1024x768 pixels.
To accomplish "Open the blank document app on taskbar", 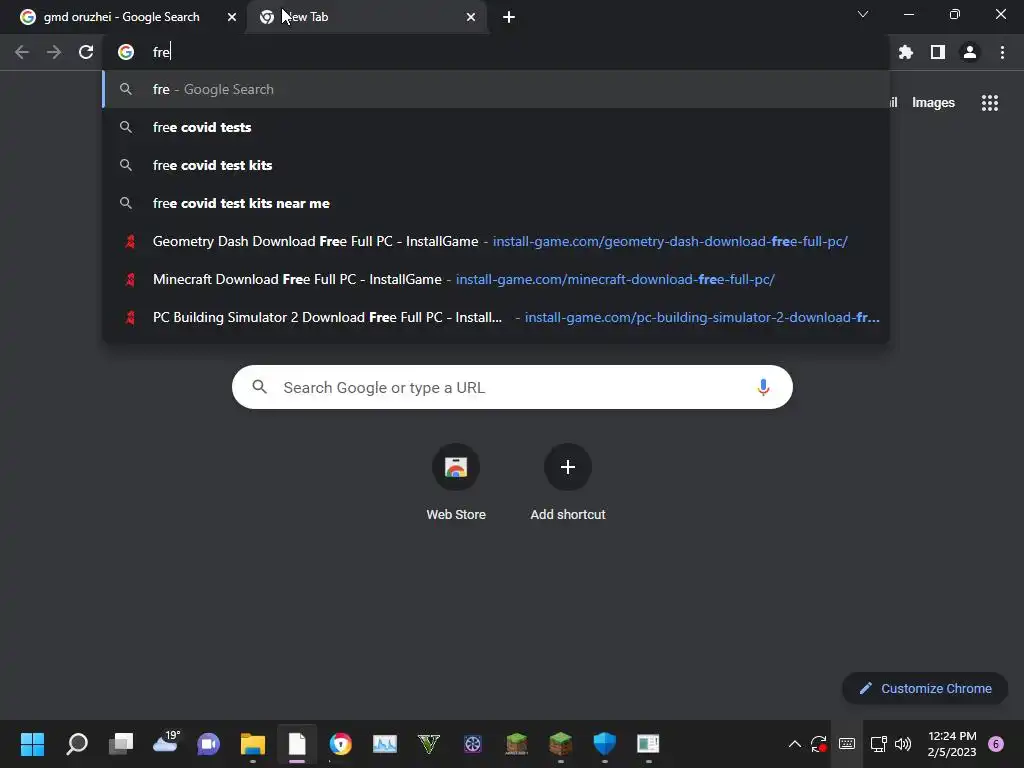I will [x=297, y=744].
